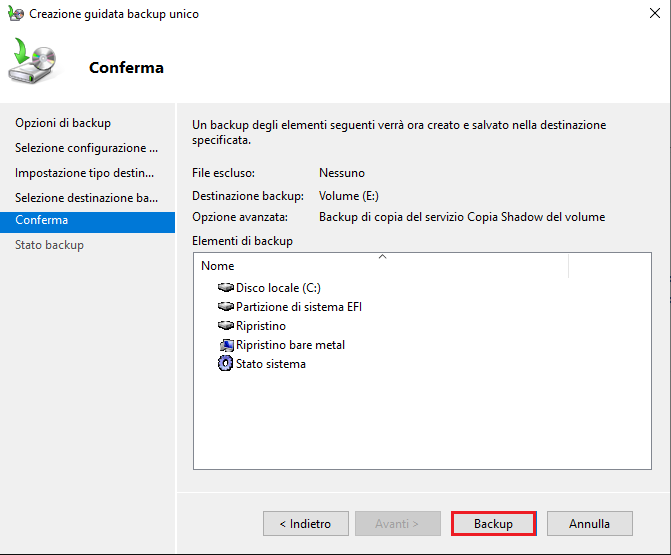Select the Disco locale (C:) list entry
Image resolution: width=671 pixels, height=555 pixels.
tap(278, 288)
